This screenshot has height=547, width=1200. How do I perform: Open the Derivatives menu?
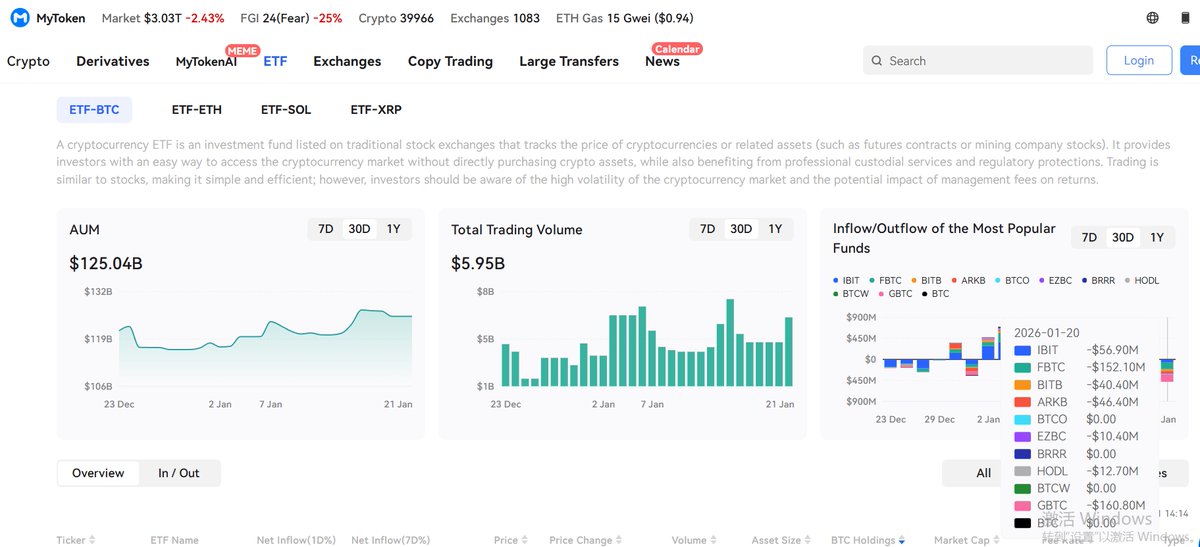pos(113,61)
